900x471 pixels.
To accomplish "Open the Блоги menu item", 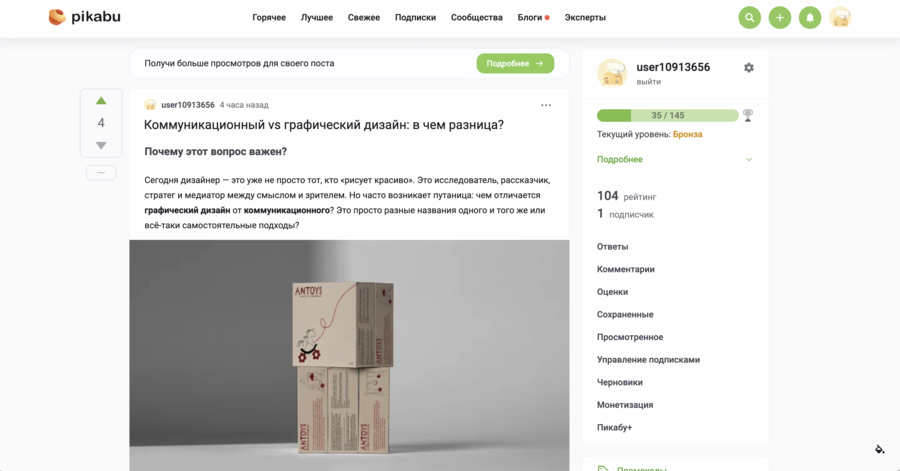I will tap(530, 17).
